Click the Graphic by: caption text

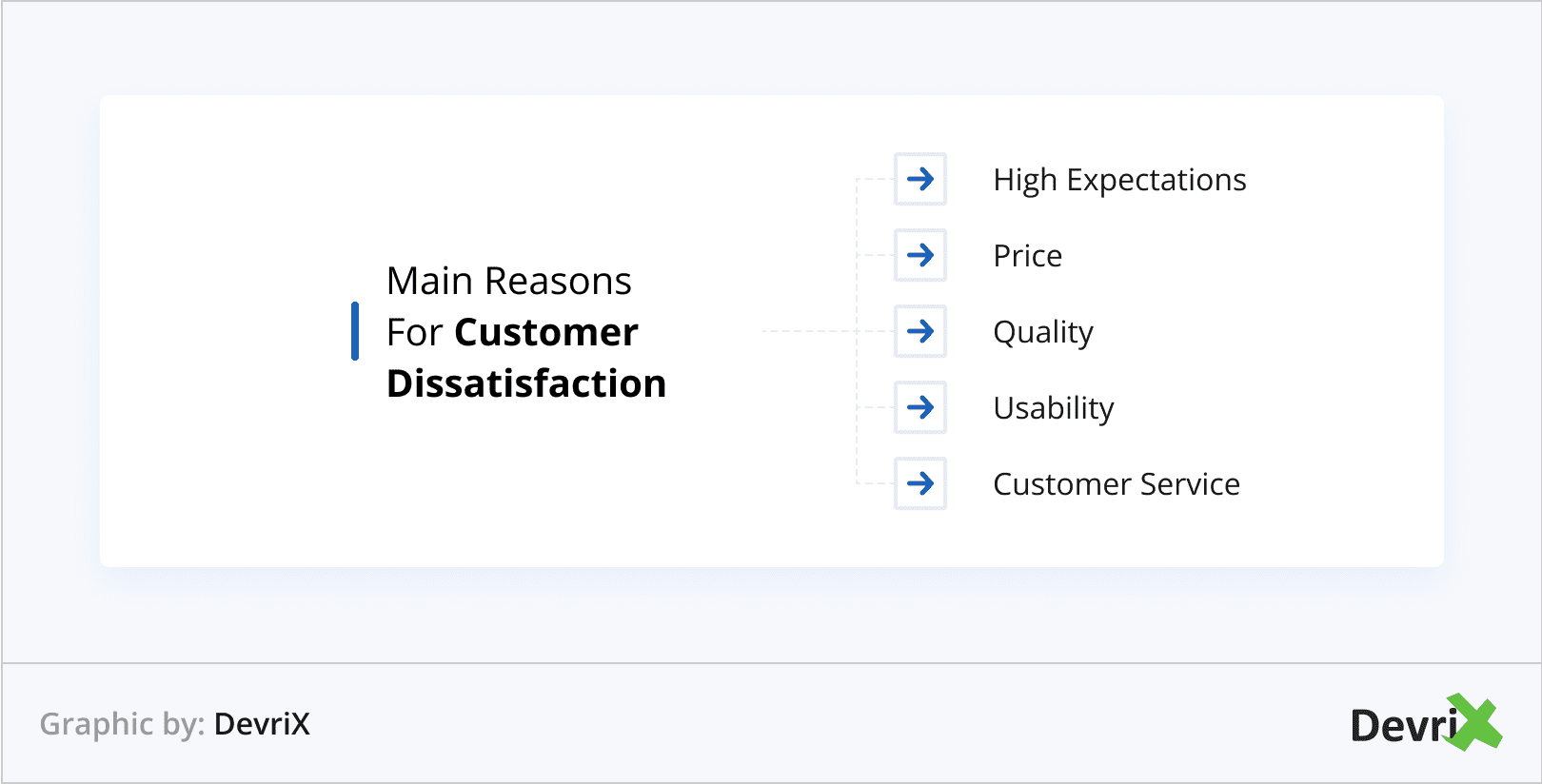tap(122, 724)
